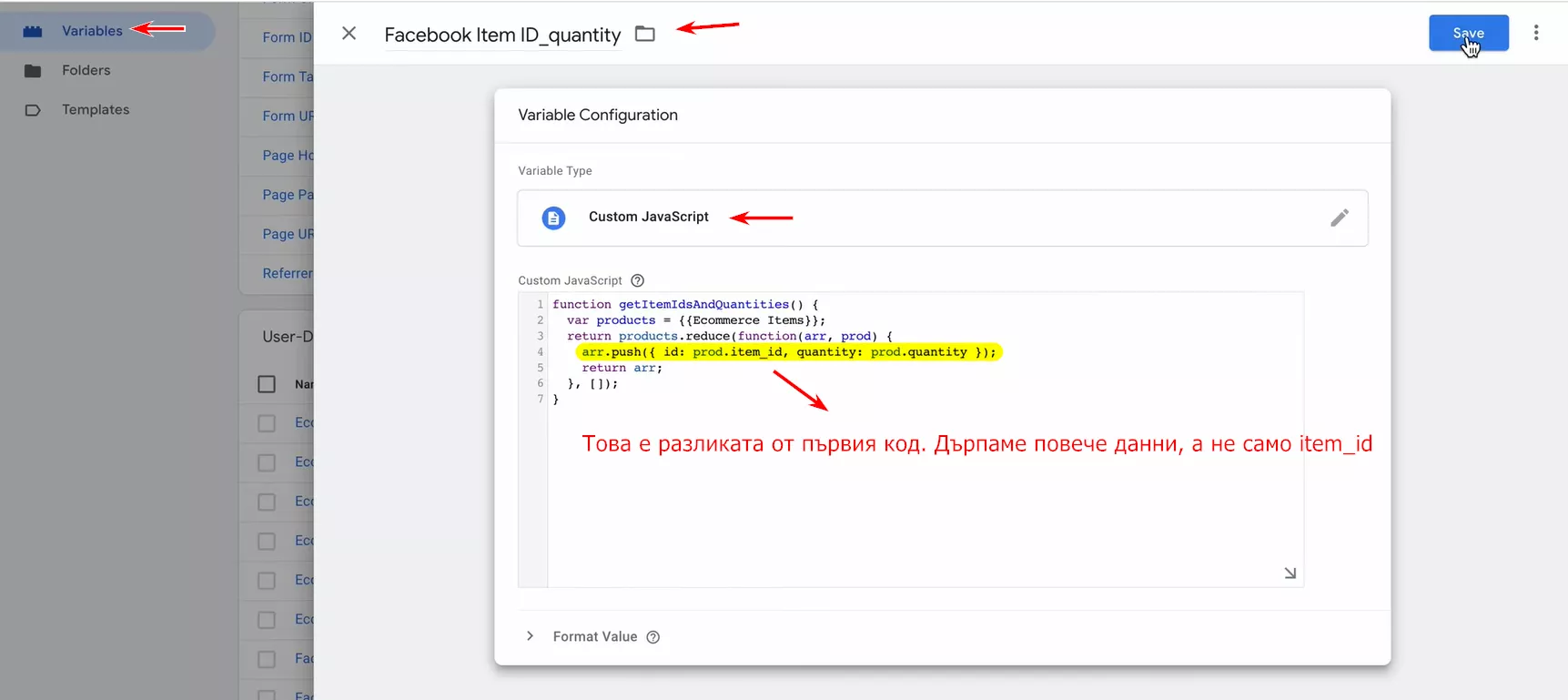Tick the select-all checkbox in the variables table header

pos(267,384)
